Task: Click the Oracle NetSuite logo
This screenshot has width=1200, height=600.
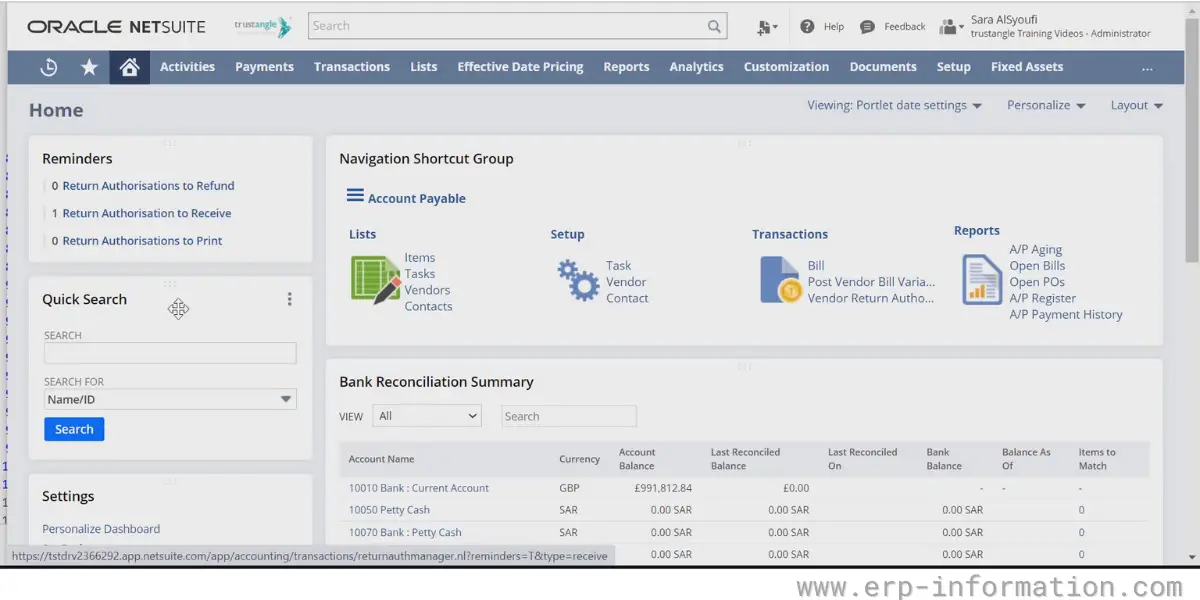Action: click(x=117, y=27)
